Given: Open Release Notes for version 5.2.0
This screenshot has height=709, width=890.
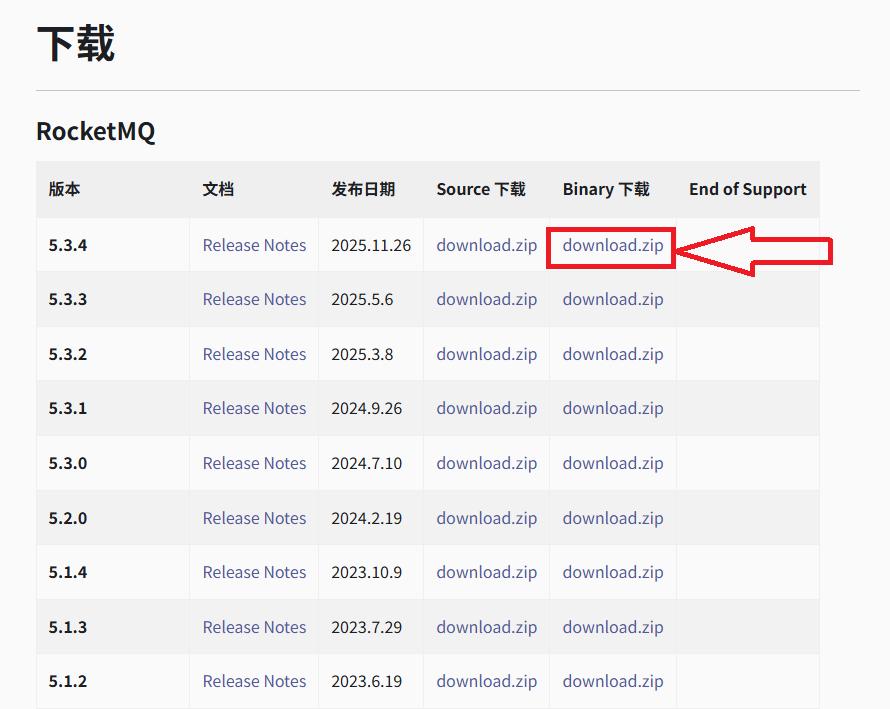Looking at the screenshot, I should click(254, 518).
